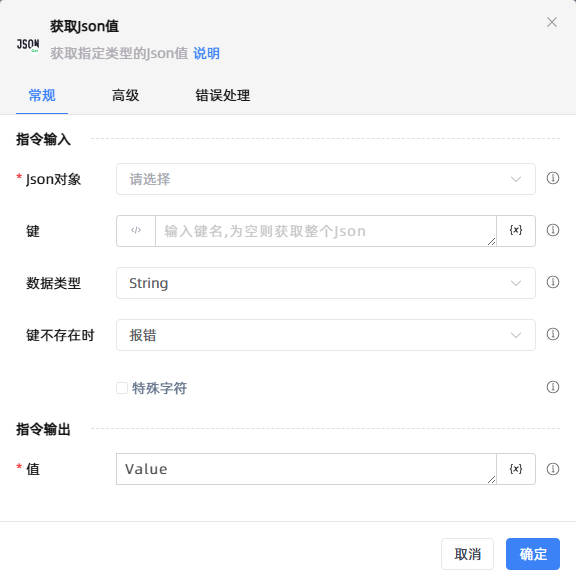Confirm with the 确定 button
The image size is (576, 586).
533,554
